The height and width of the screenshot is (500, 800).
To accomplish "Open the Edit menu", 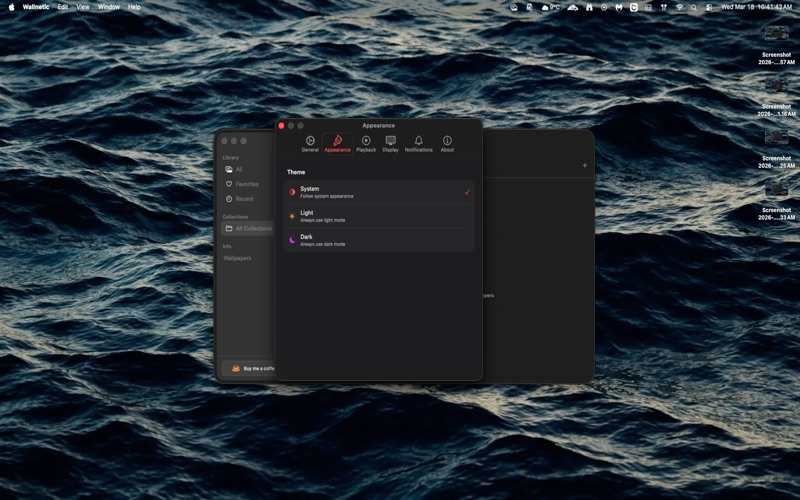I will coord(63,7).
